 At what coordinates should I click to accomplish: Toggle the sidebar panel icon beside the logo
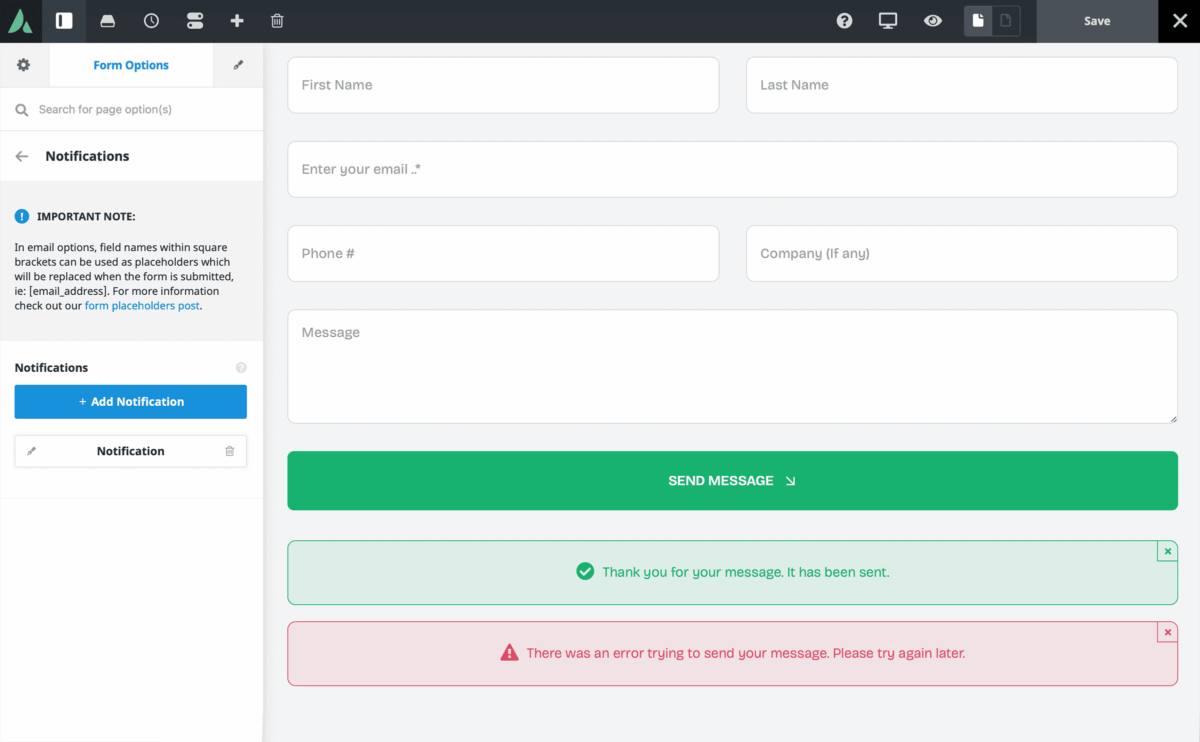[64, 21]
